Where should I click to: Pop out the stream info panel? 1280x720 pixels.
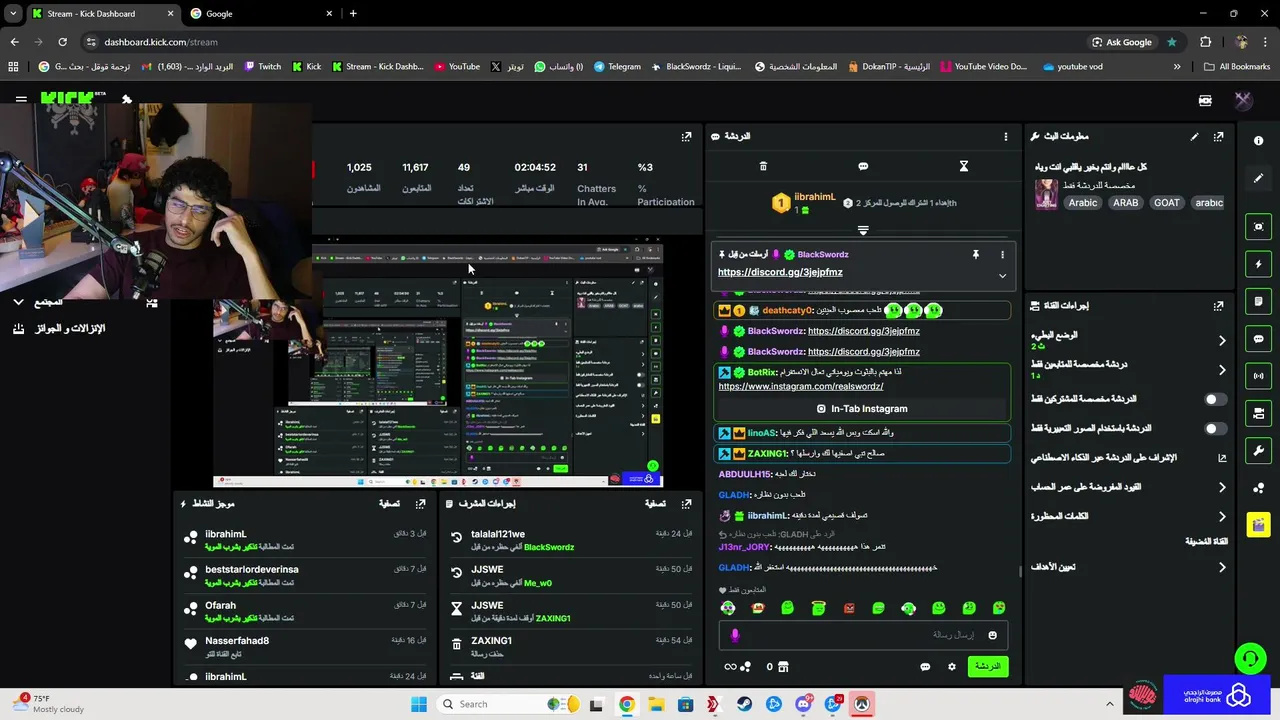[x=1218, y=136]
